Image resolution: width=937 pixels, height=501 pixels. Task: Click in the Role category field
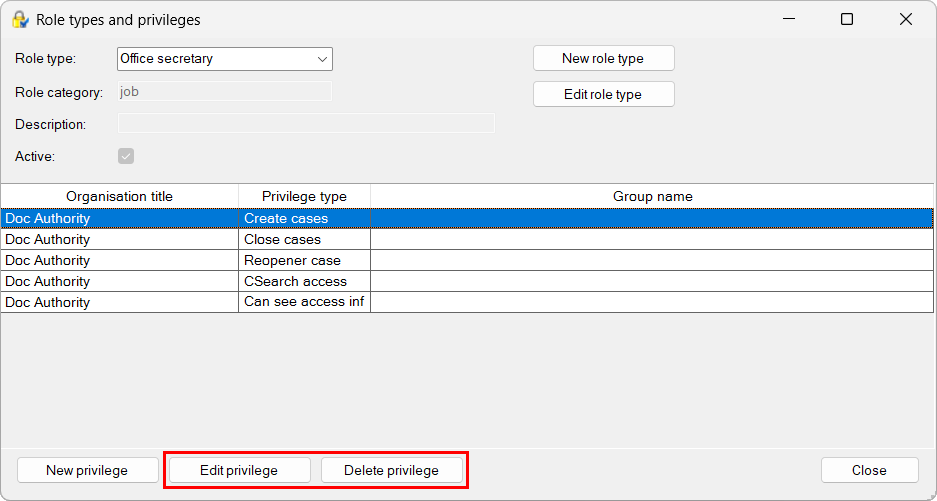click(x=225, y=91)
